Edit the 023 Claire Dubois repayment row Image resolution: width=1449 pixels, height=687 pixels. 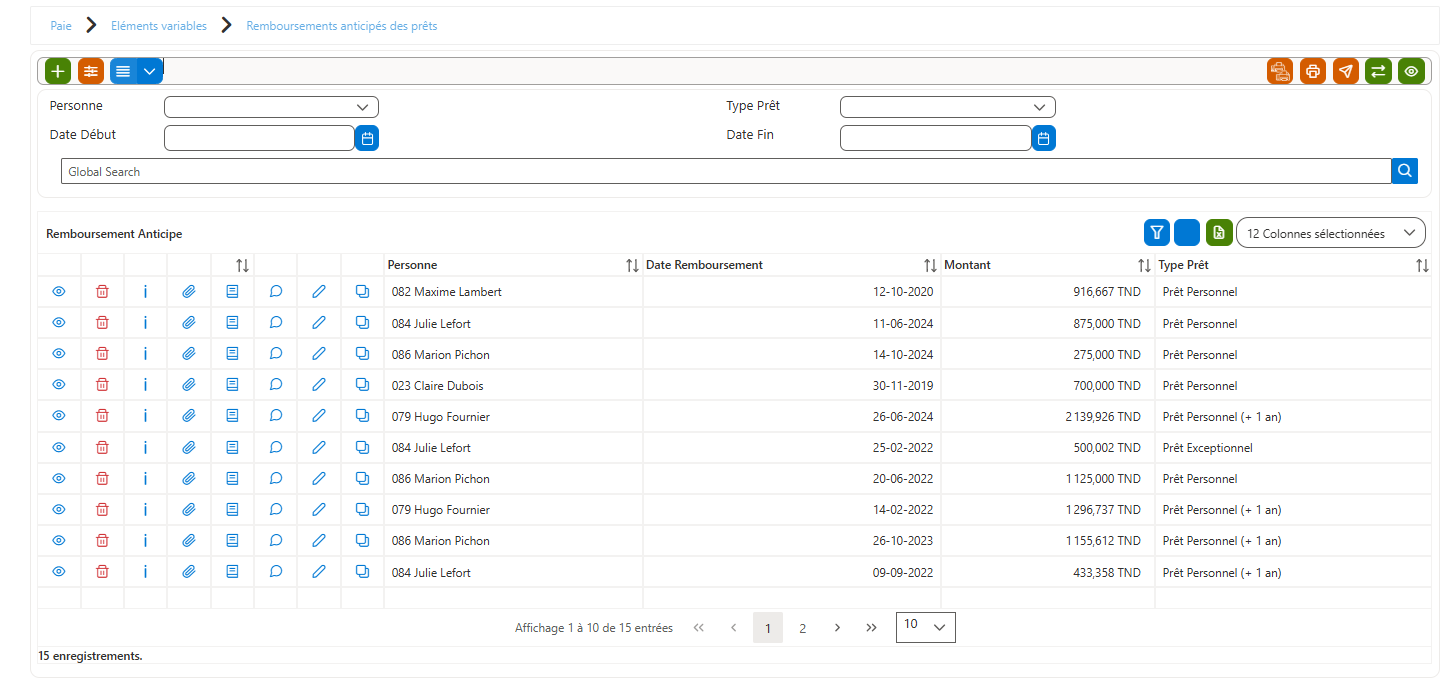pyautogui.click(x=319, y=385)
